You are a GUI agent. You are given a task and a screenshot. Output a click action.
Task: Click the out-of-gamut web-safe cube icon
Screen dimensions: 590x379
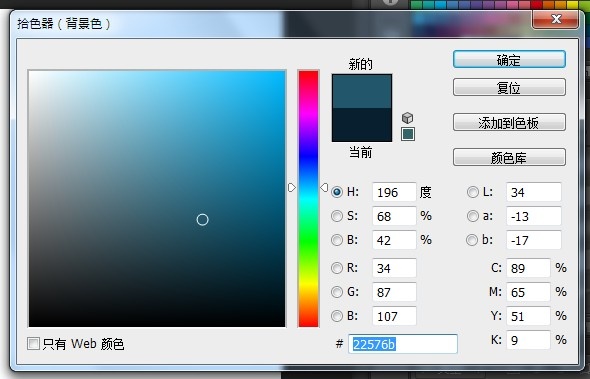click(x=408, y=118)
